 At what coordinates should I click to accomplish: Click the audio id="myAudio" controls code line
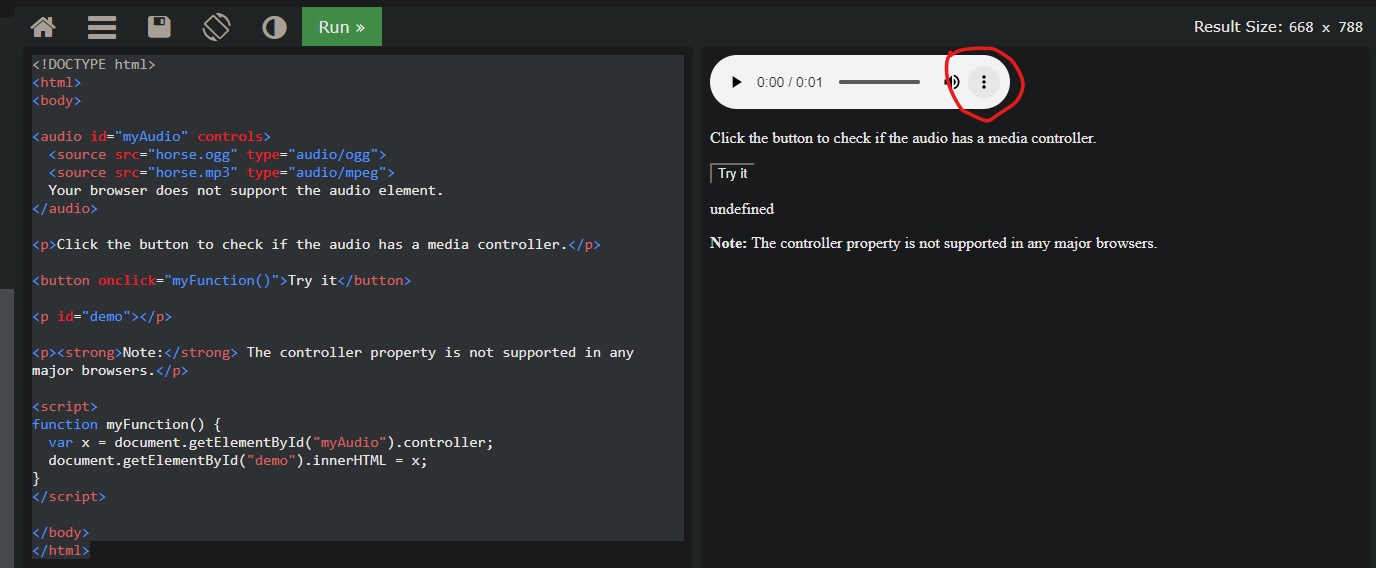pos(151,136)
